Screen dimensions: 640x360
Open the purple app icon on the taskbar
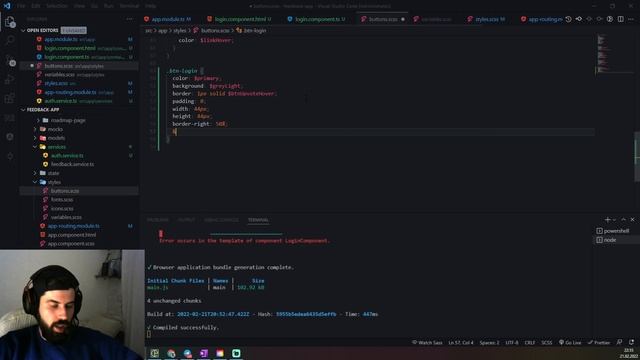pos(204,353)
